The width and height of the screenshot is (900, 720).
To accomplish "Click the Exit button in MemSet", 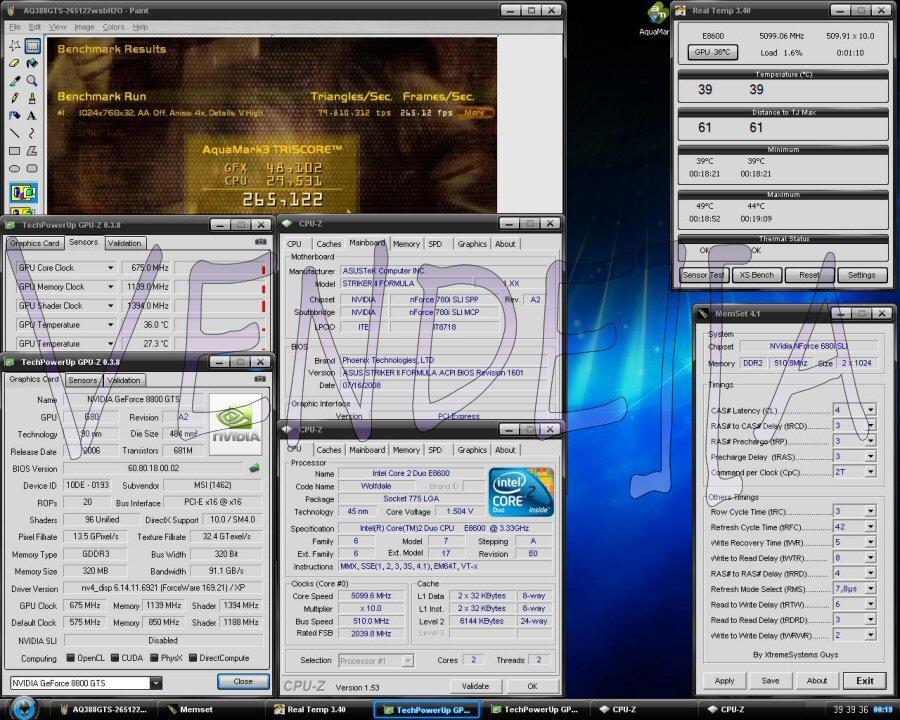I will point(865,681).
